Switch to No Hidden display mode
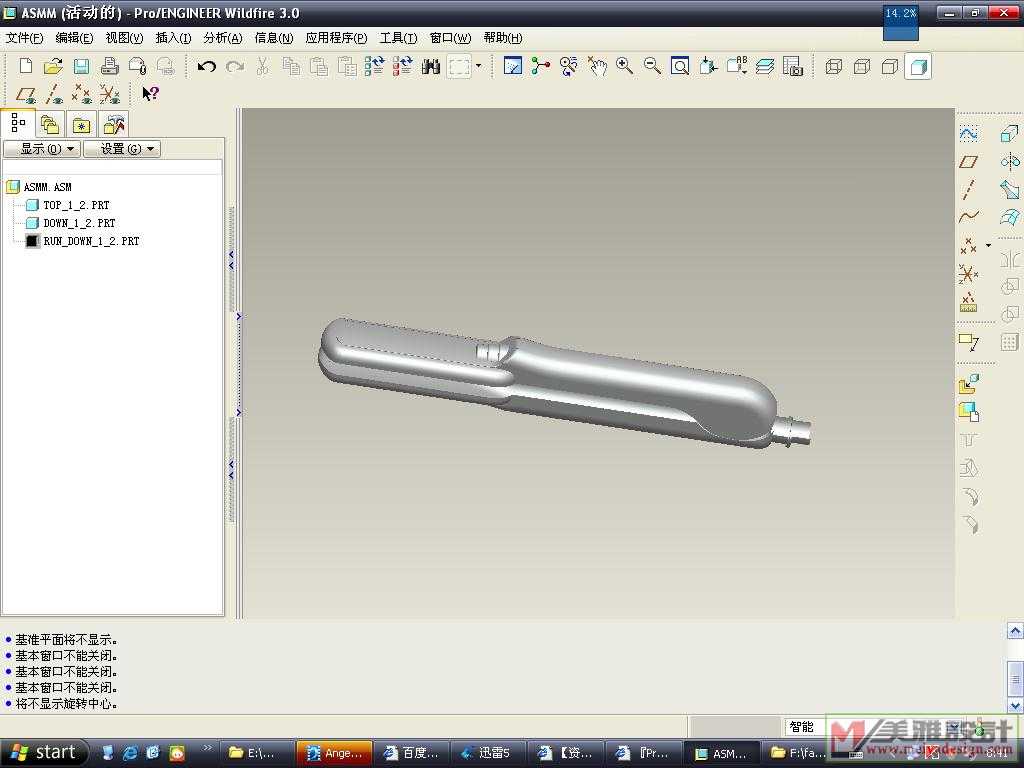Screen dimensions: 1024x768 [889, 66]
